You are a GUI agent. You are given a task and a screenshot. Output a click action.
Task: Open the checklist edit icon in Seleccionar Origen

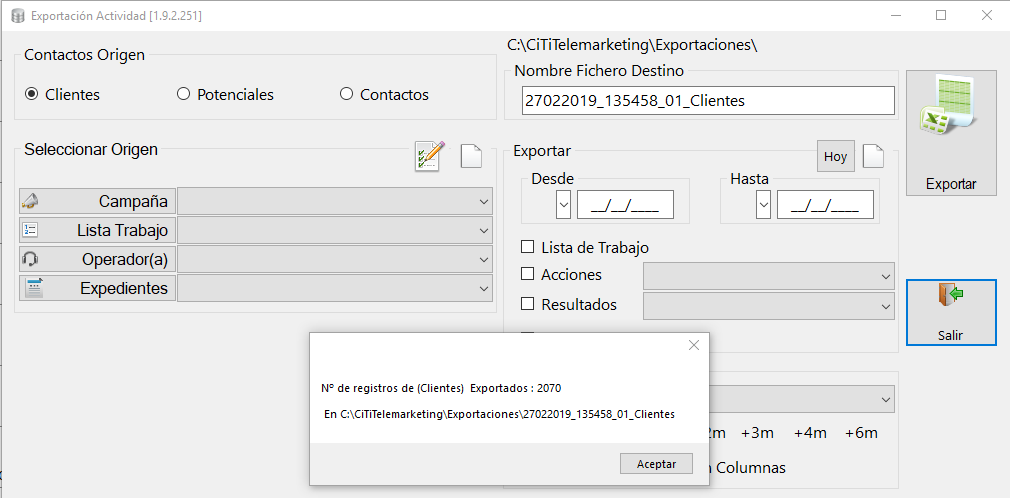430,156
